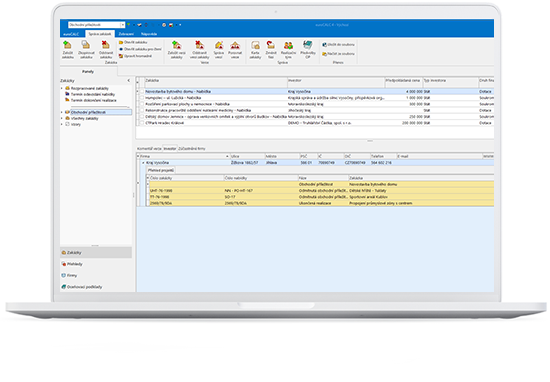Select Všechny zakázky in the tree
The image size is (550, 382).
coord(84,119)
